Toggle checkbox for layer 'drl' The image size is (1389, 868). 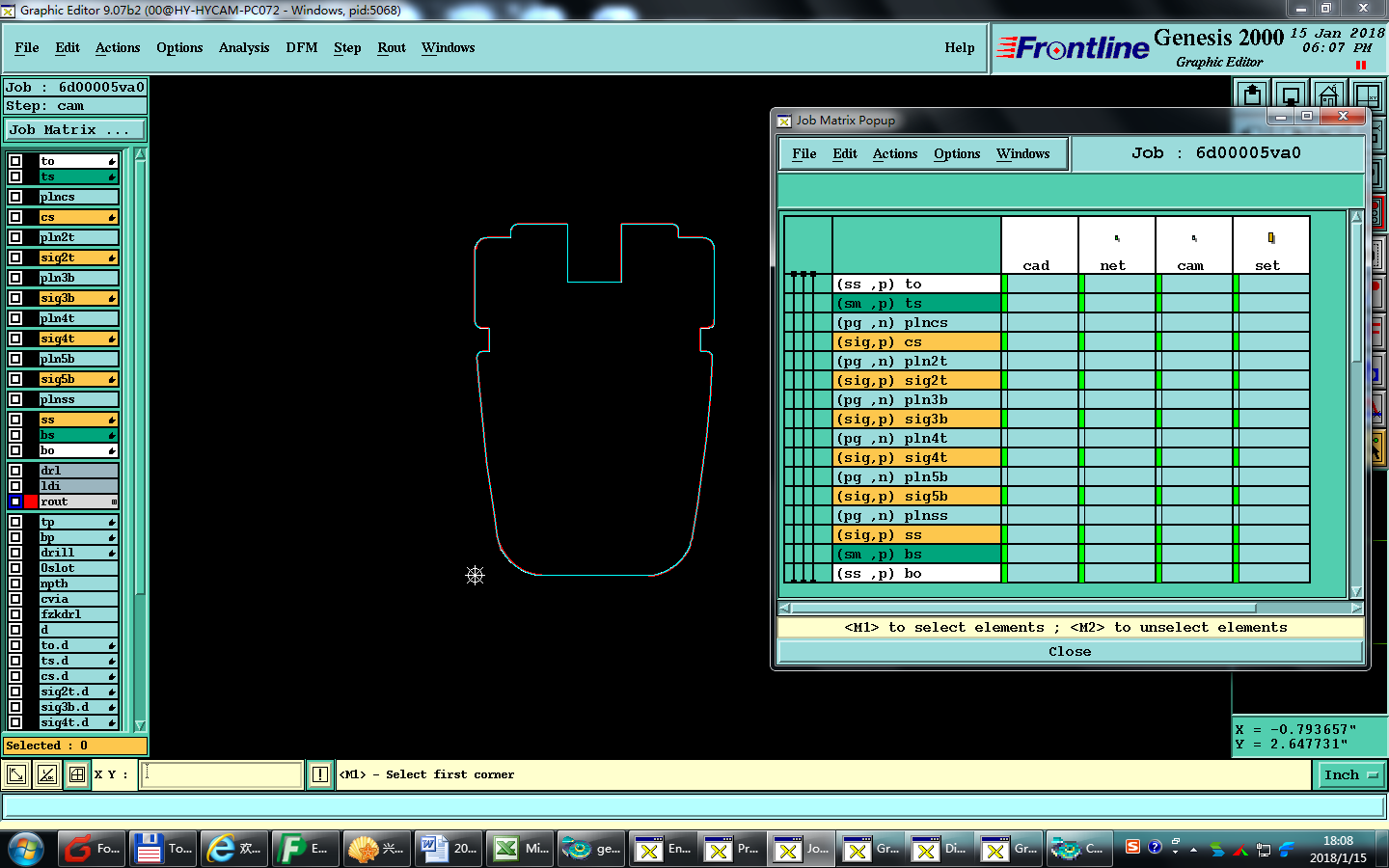15,471
